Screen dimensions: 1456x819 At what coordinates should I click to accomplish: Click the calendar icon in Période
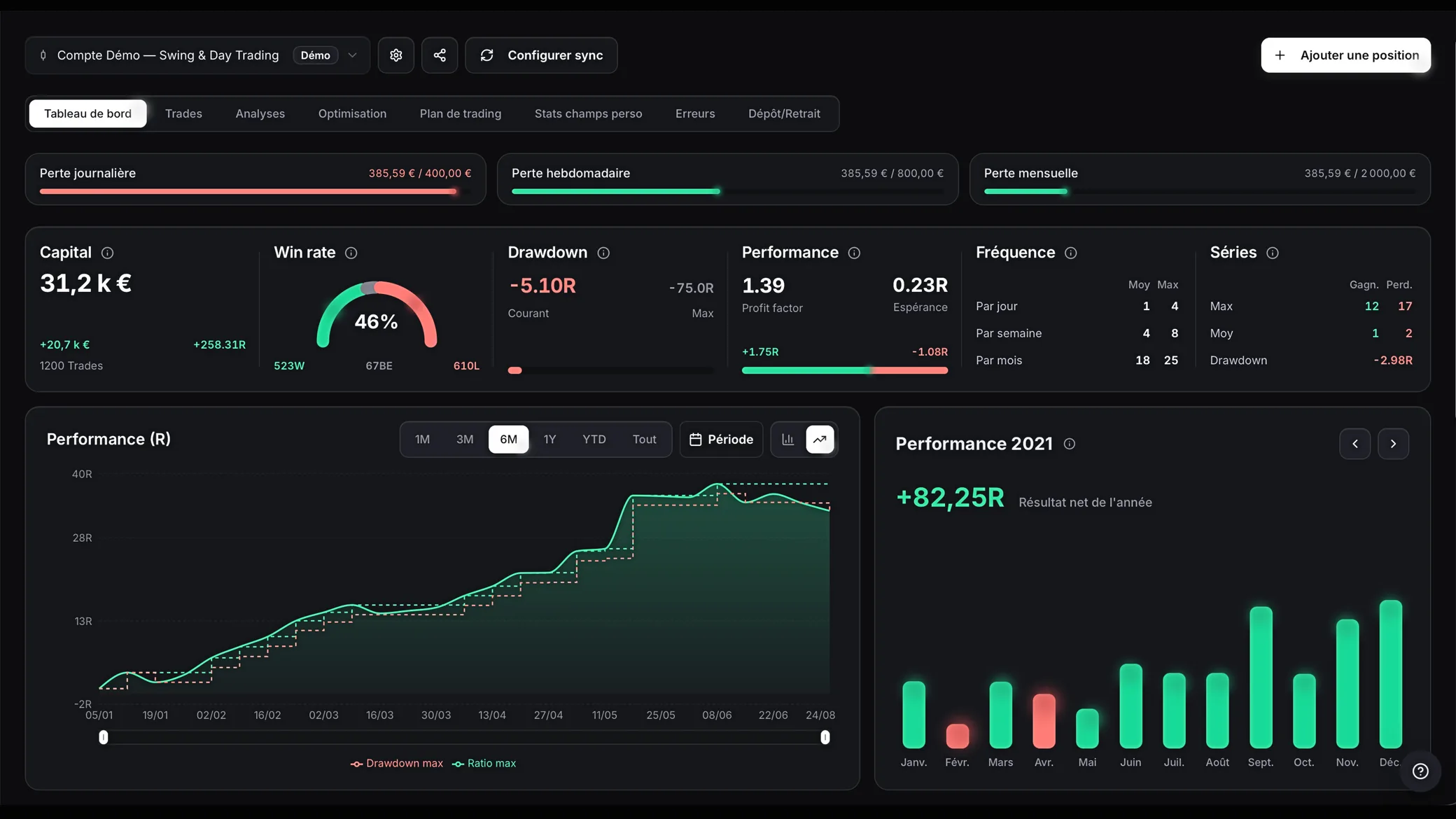click(x=695, y=440)
